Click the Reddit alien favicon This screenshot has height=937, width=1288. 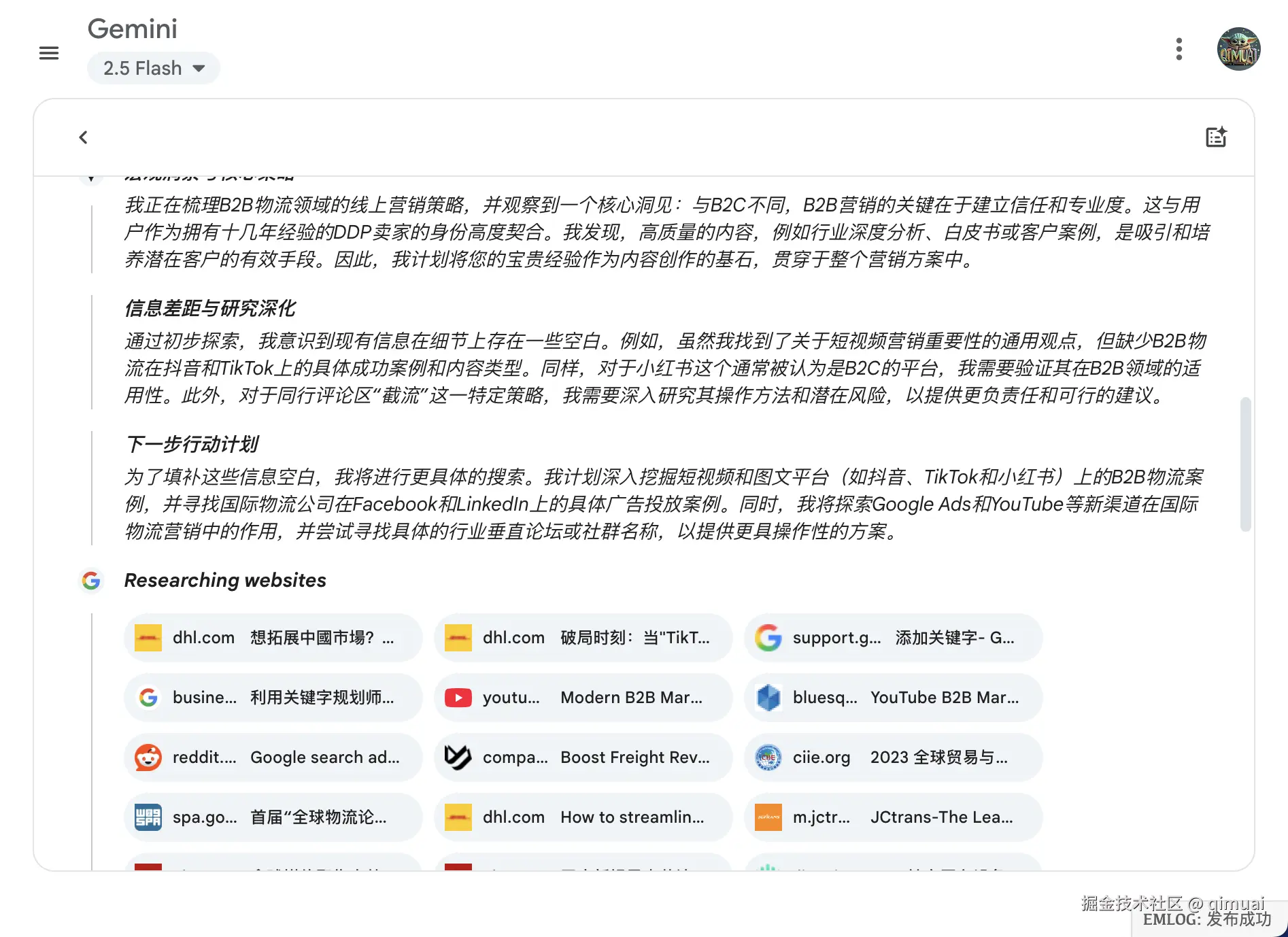click(x=148, y=757)
